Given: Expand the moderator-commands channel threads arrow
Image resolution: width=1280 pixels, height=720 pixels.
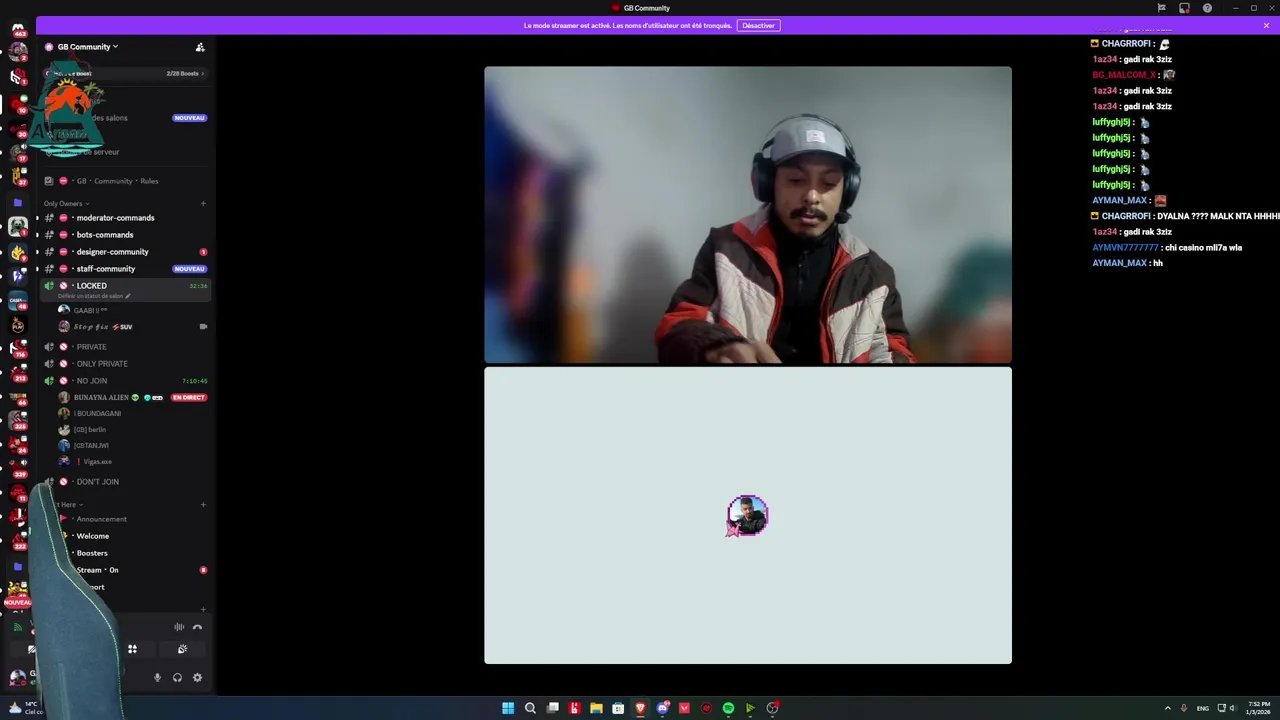Looking at the screenshot, I should 37,218.
